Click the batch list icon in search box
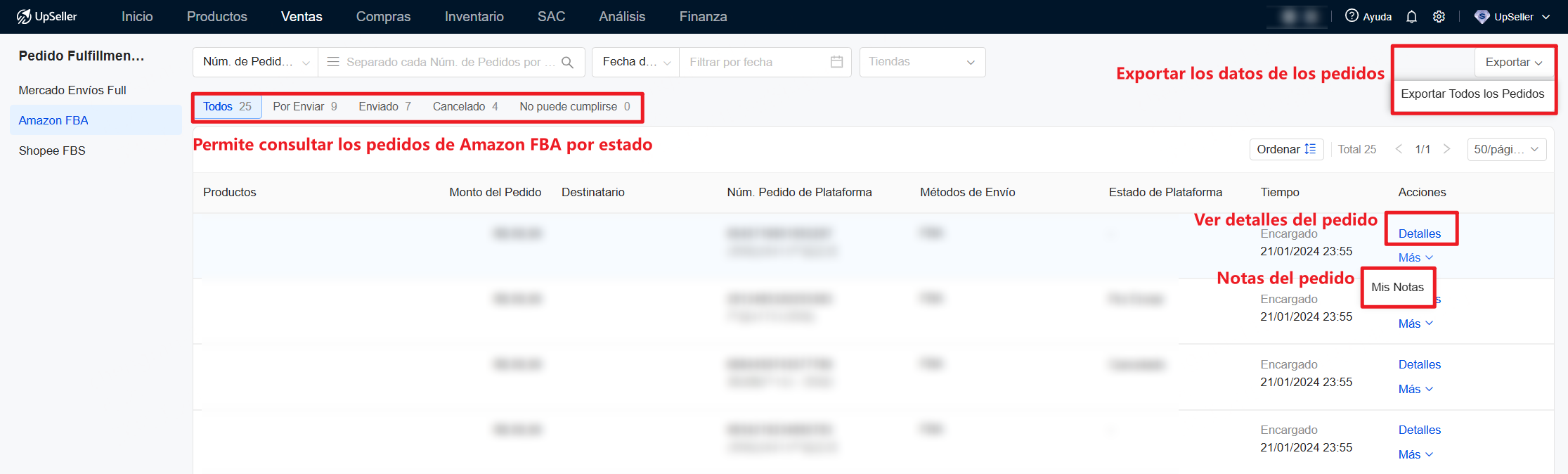The height and width of the screenshot is (474, 1568). 333,62
